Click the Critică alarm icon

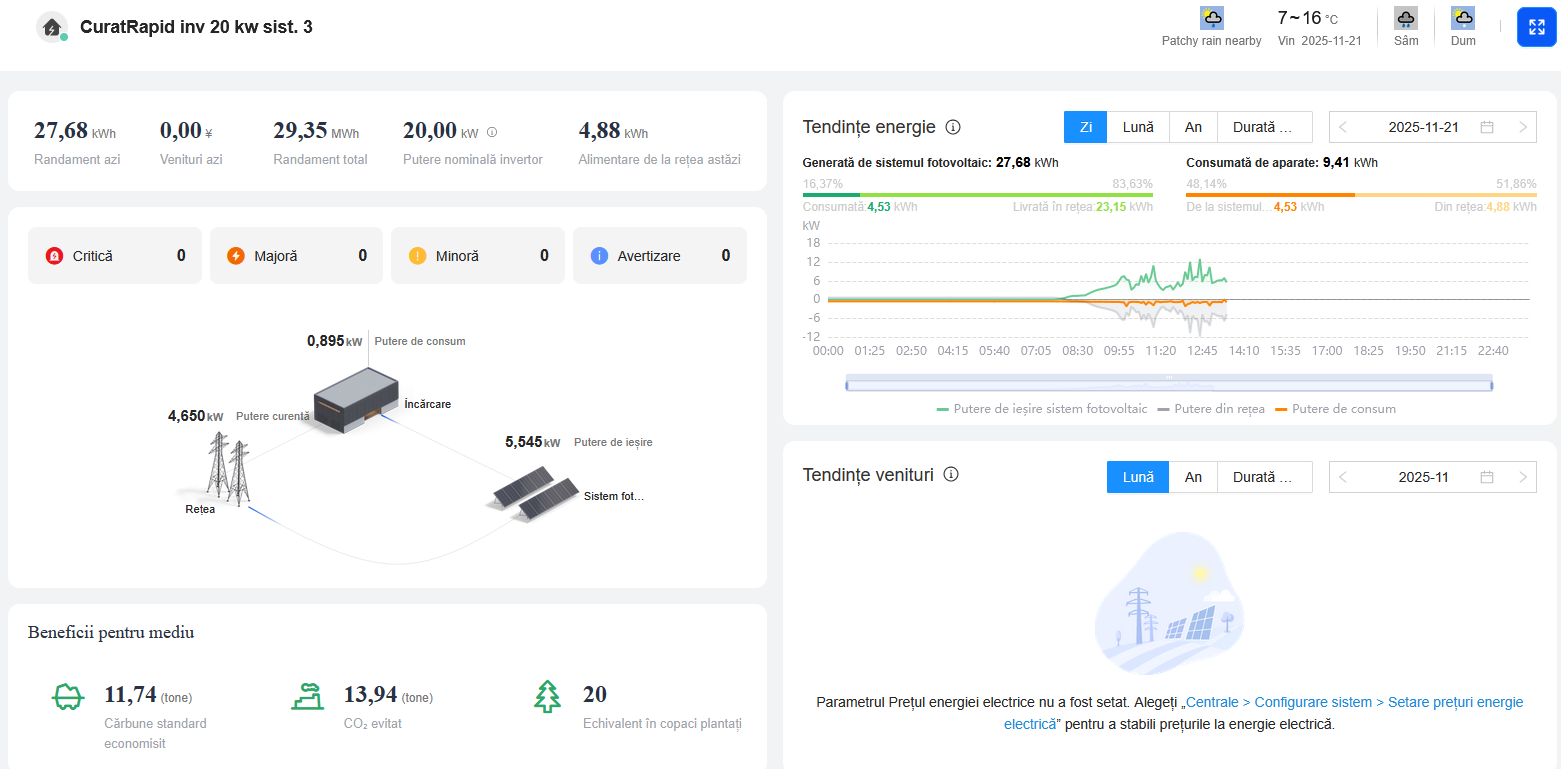[54, 256]
